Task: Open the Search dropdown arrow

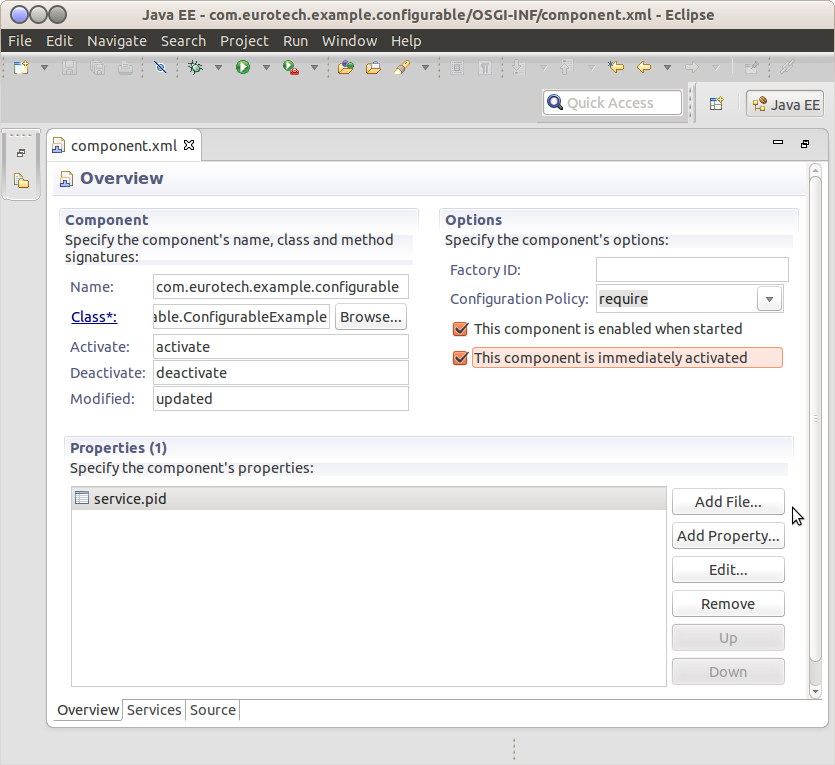Action: [425, 68]
